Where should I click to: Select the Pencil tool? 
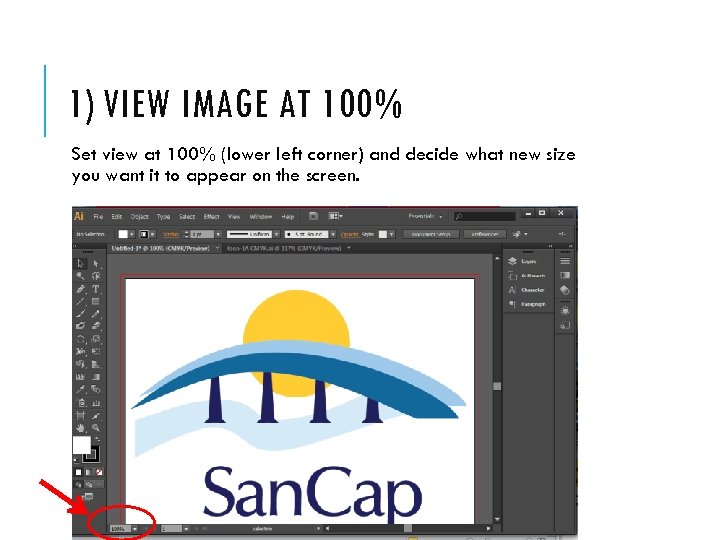96,314
